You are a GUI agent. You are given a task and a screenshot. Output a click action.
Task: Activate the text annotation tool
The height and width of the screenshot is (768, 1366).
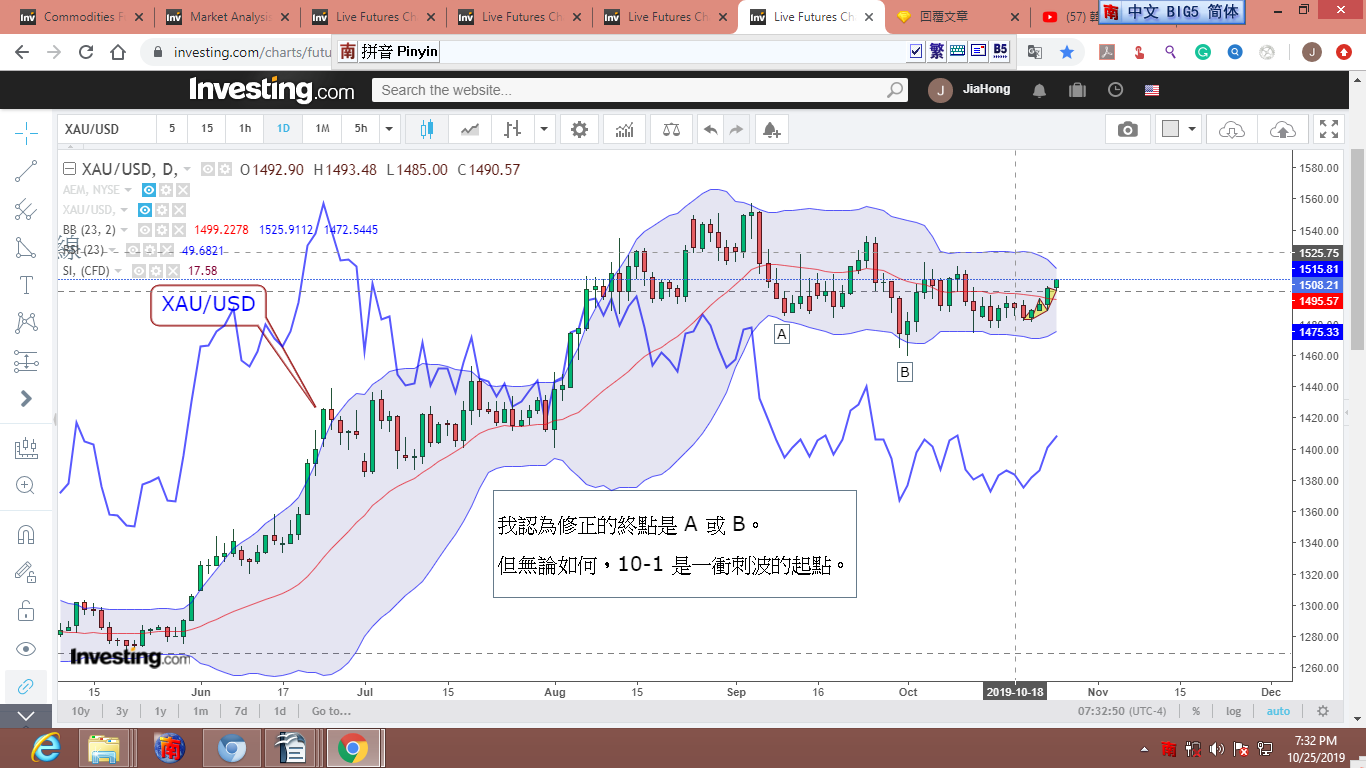pos(26,285)
